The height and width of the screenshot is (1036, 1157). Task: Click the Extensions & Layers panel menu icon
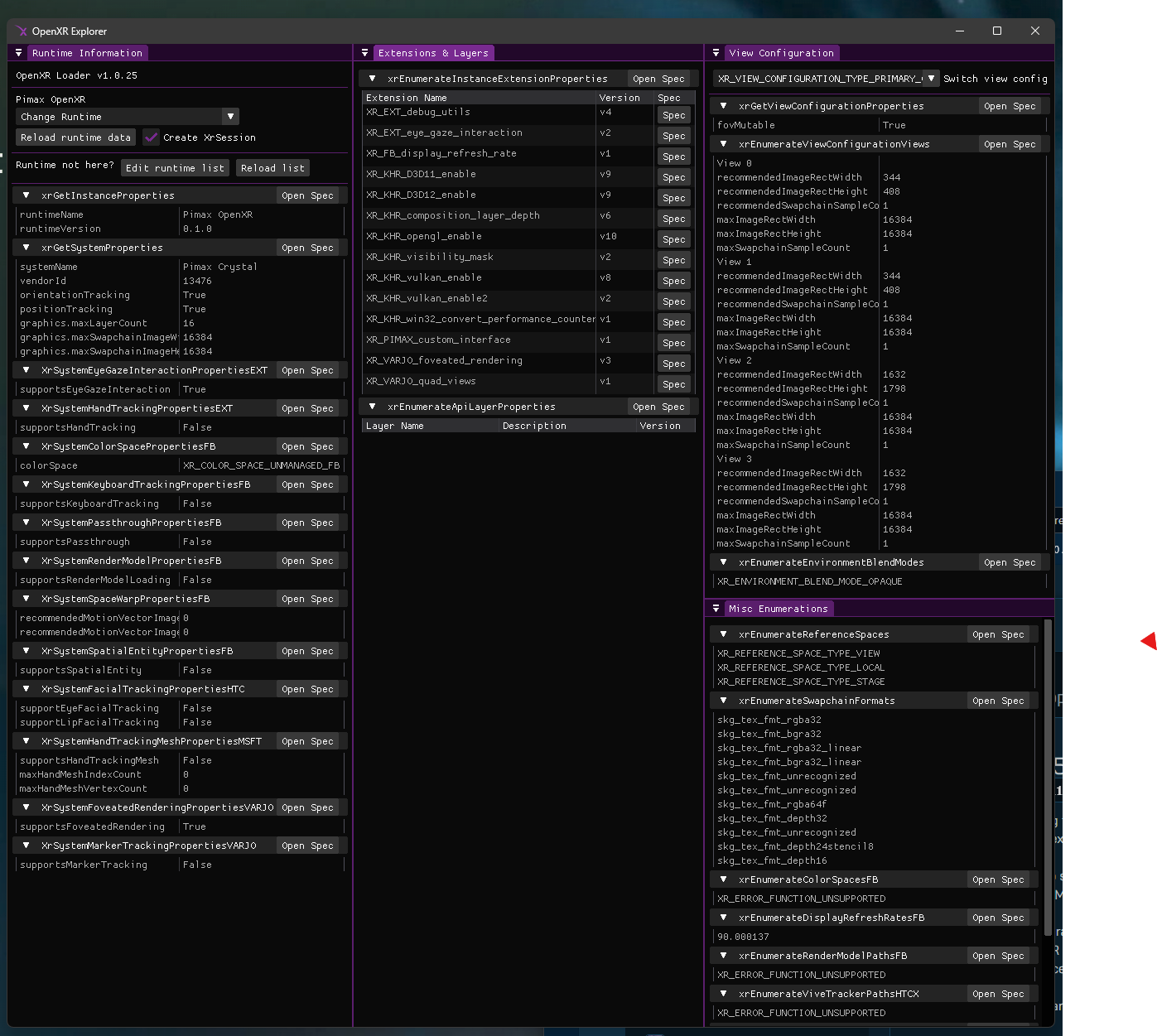click(364, 53)
